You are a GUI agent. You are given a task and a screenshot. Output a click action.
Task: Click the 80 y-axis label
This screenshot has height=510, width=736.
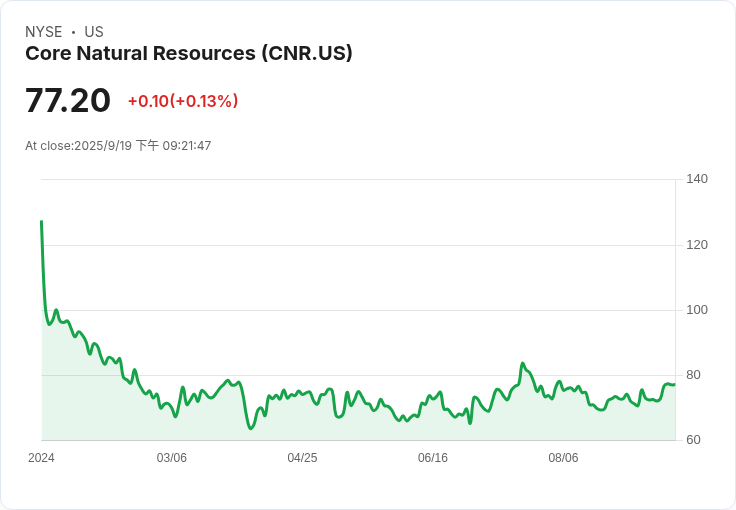(x=693, y=375)
